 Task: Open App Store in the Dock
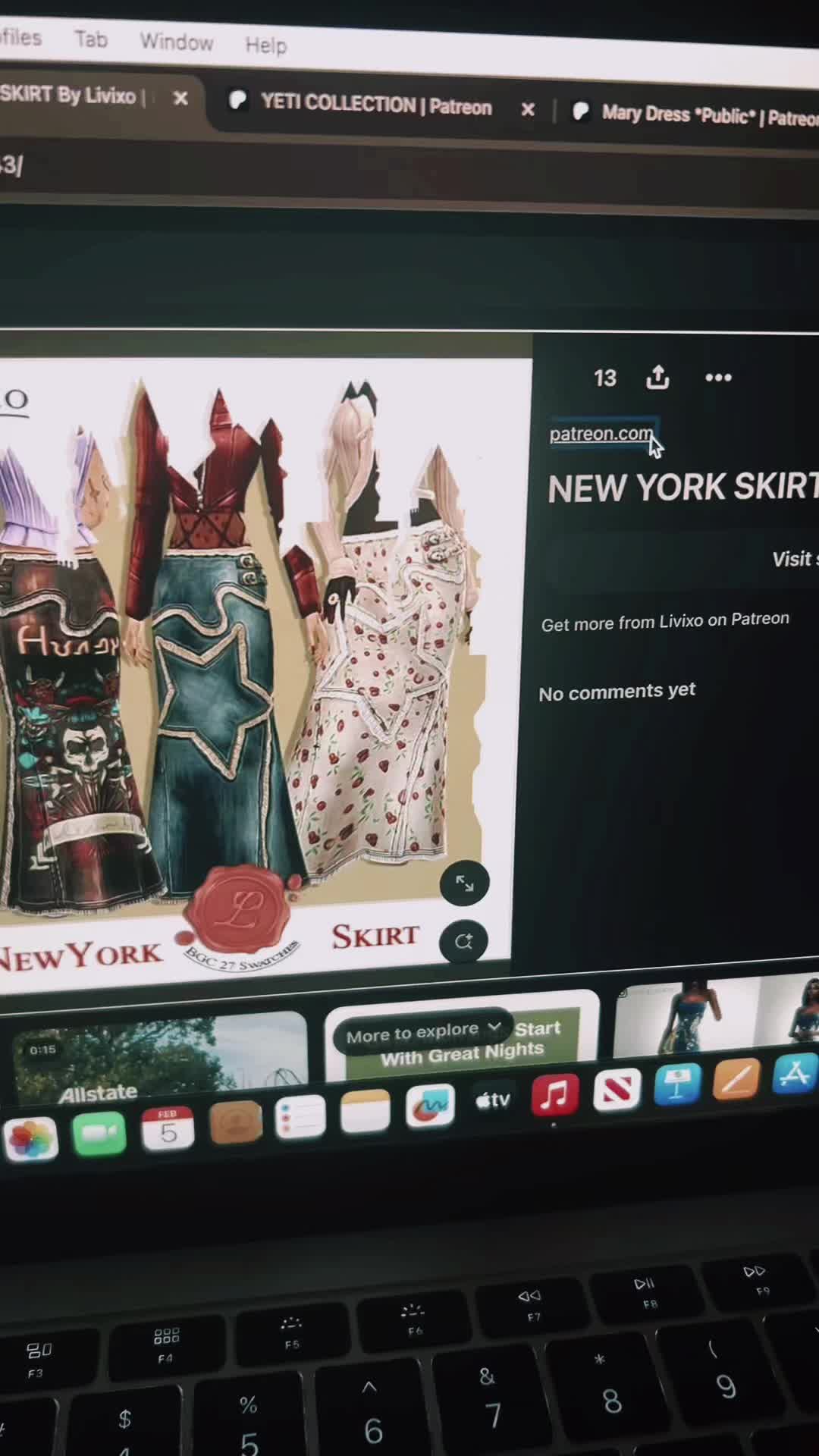(795, 1074)
